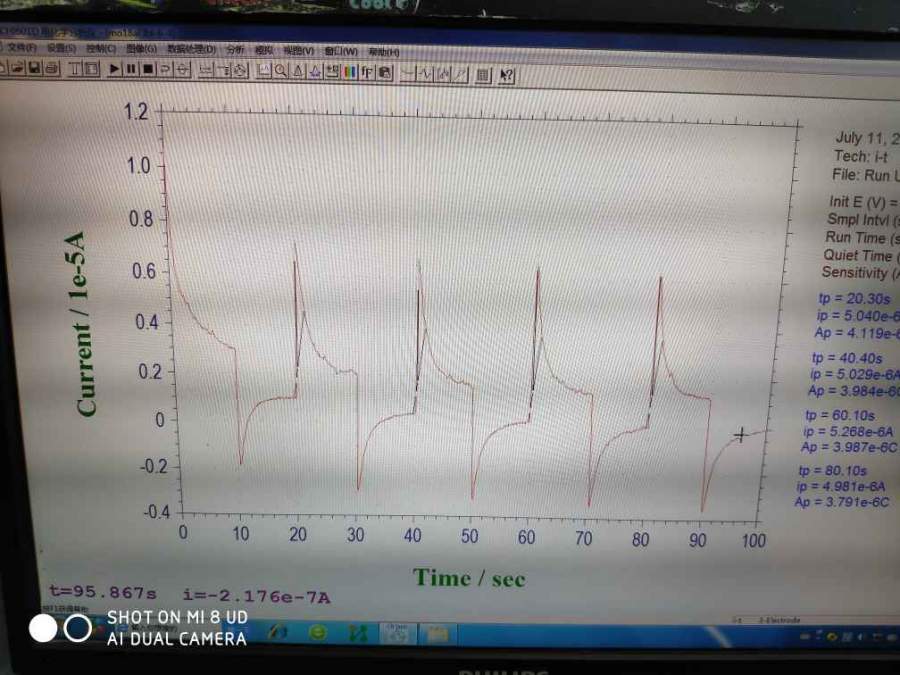Viewport: 900px width, 675px height.
Task: Open the 数据处理(D) menu
Action: 191,49
